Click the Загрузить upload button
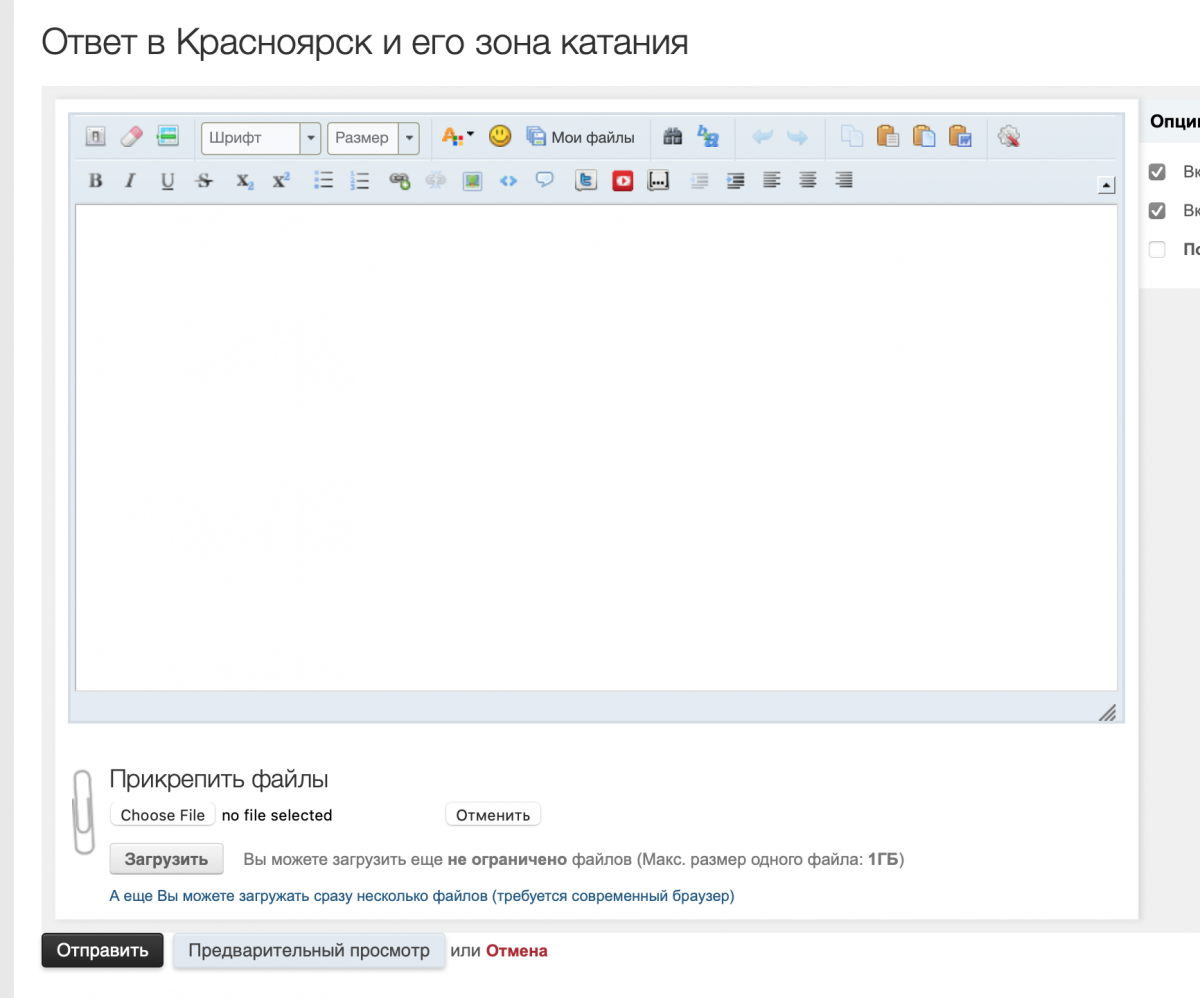This screenshot has height=998, width=1200. coord(166,858)
